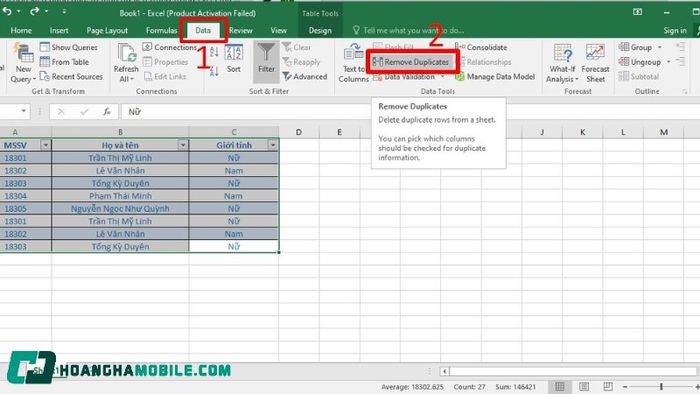Open the Họ và tên filter dropdown
This screenshot has width=700, height=394.
(x=183, y=145)
